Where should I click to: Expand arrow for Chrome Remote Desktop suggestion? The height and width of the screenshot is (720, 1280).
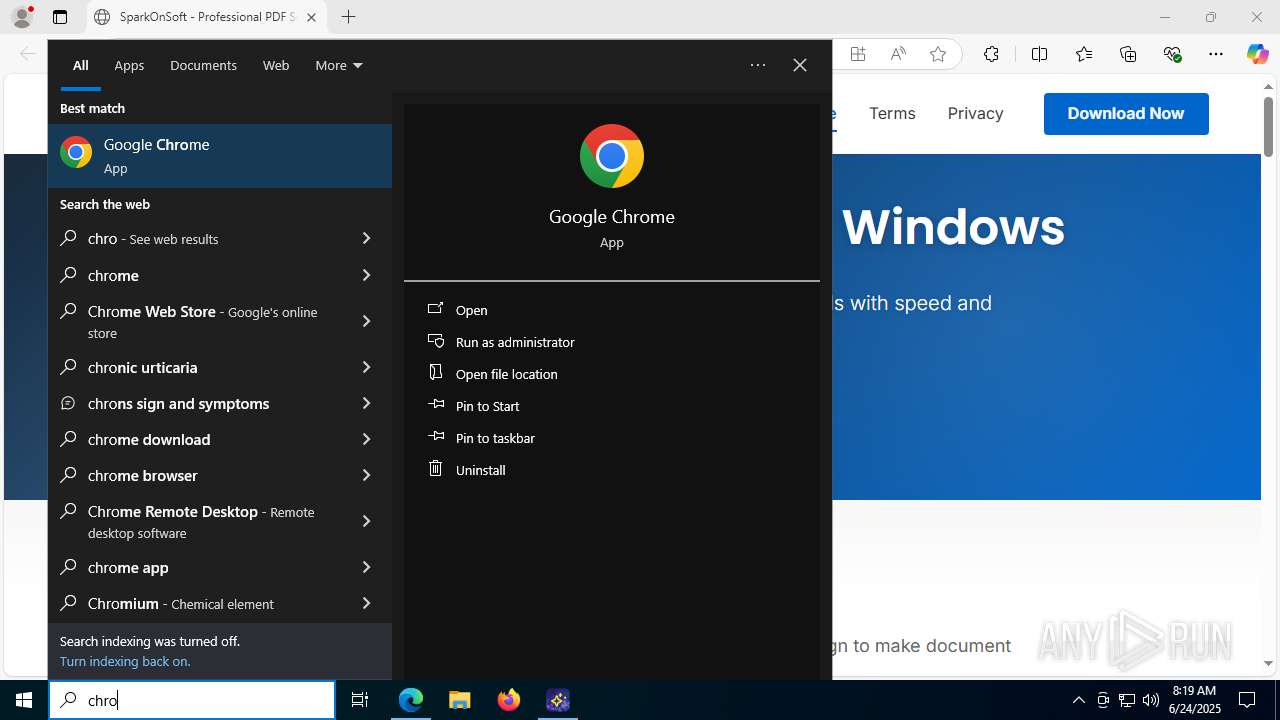pos(366,521)
